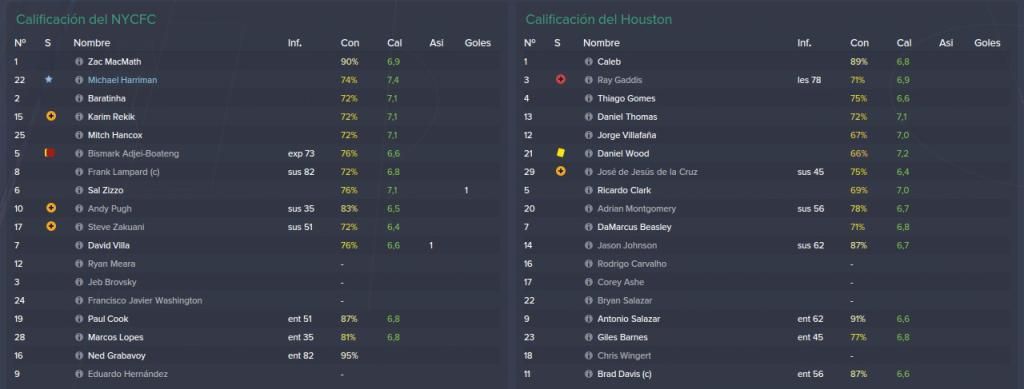
Task: Click the Inf. header in Houston table
Action: 804,43
